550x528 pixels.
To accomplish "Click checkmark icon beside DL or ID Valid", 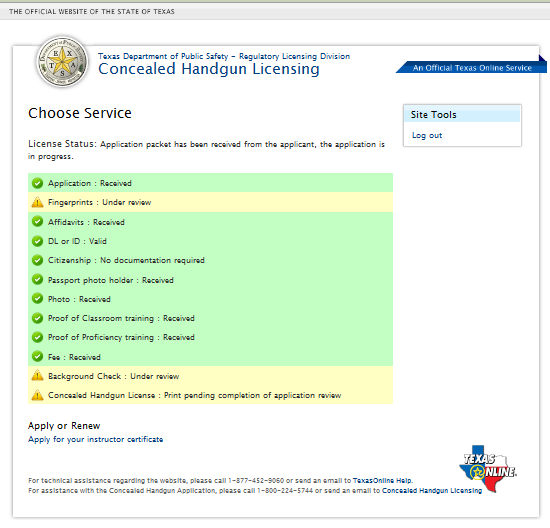I will pos(37,241).
